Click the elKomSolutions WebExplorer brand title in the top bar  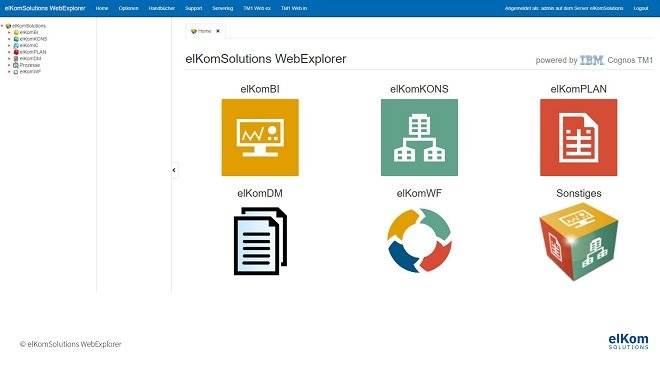tap(45, 8)
